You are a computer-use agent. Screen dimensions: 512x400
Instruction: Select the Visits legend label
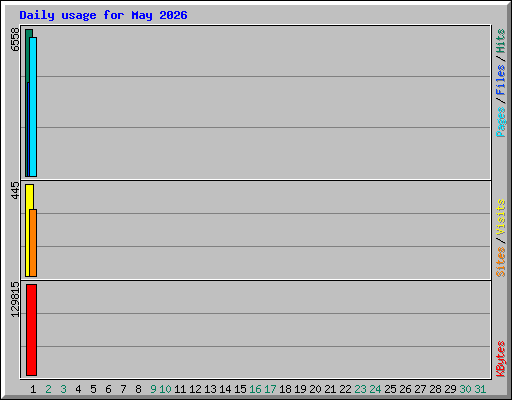(x=501, y=218)
